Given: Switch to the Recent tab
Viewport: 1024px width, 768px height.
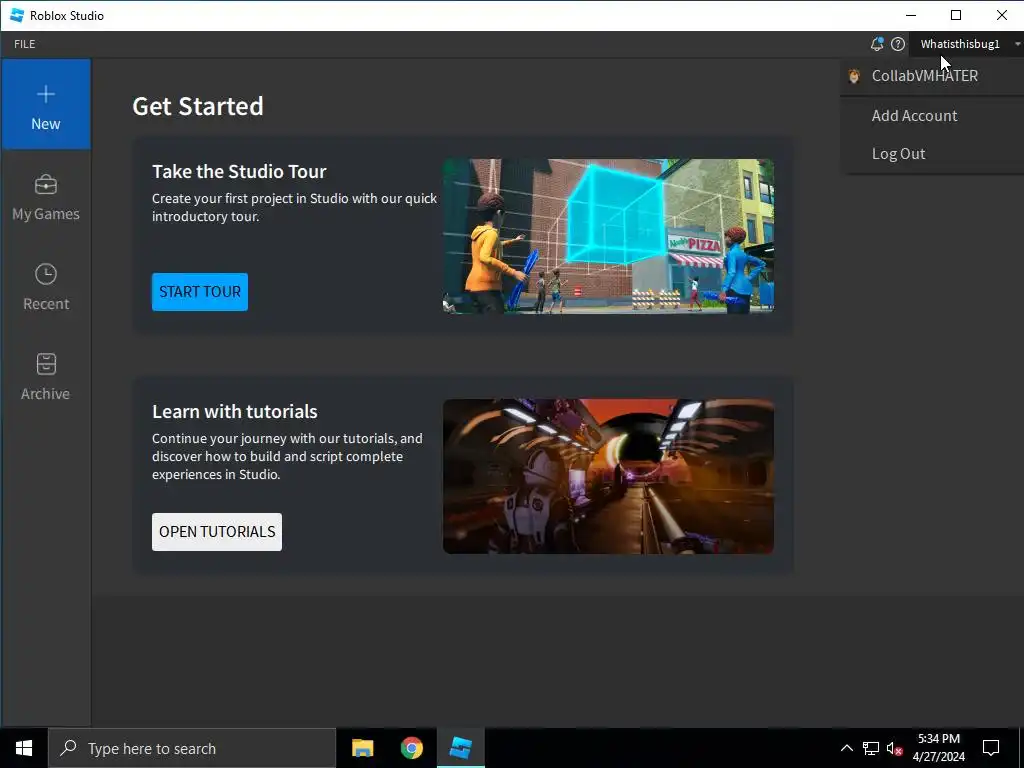Looking at the screenshot, I should [46, 287].
